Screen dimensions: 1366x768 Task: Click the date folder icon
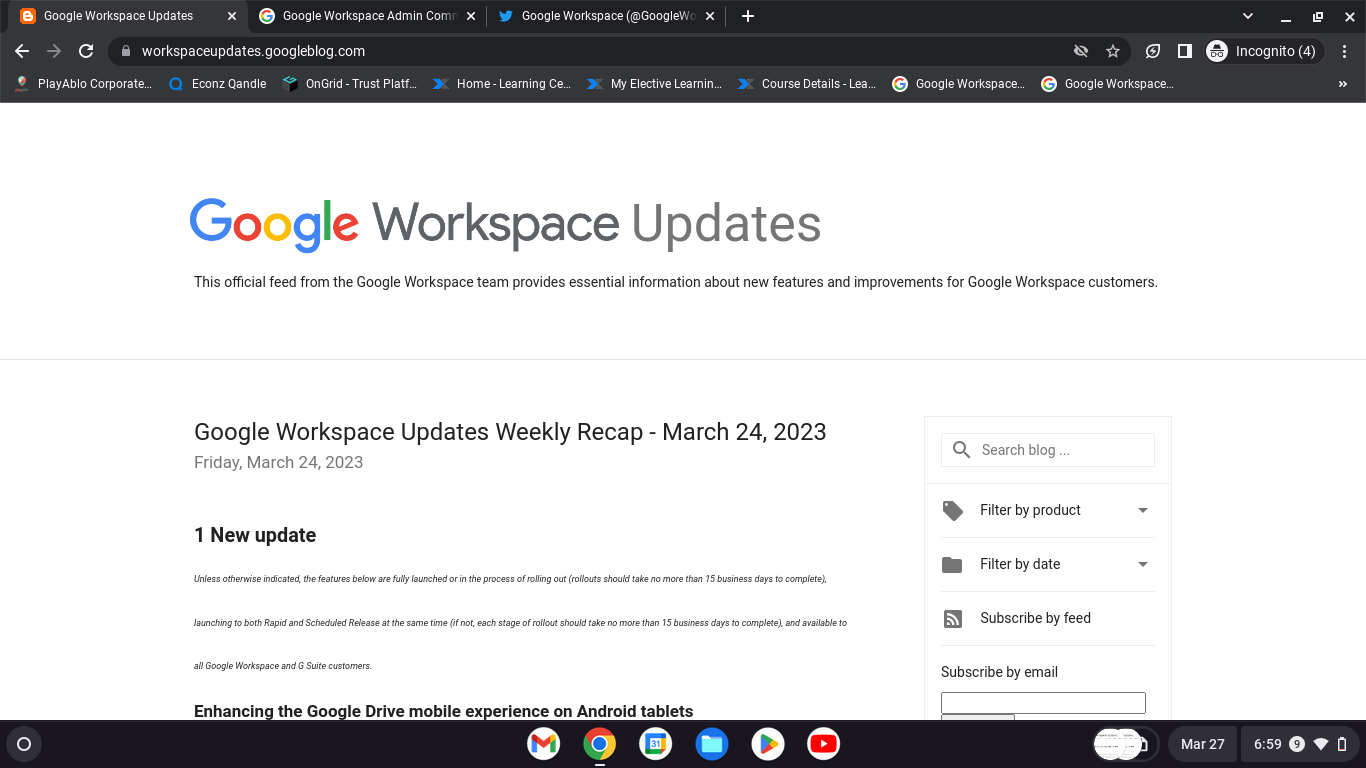(952, 565)
